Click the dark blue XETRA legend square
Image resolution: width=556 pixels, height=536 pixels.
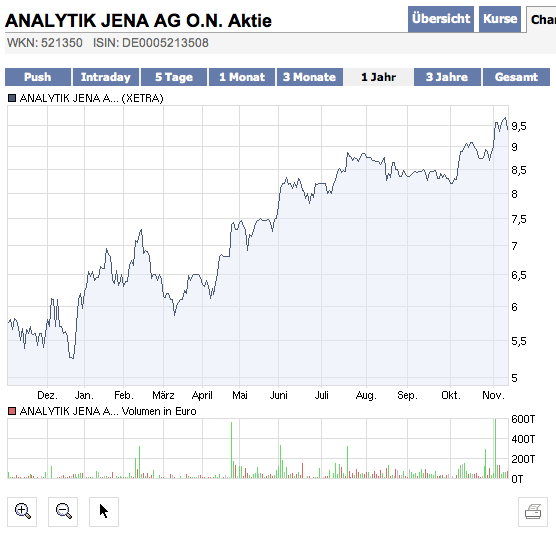12,98
